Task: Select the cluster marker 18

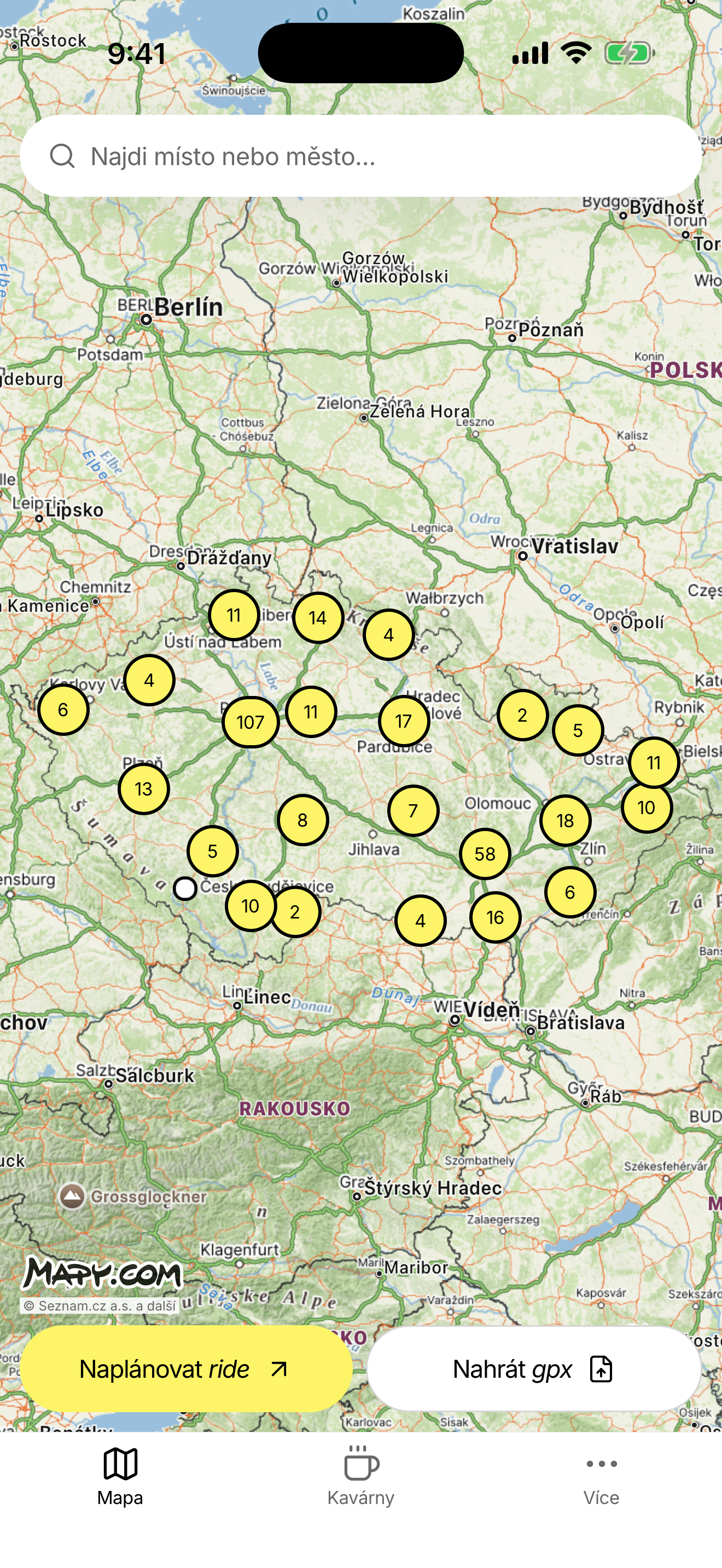Action: (x=565, y=821)
